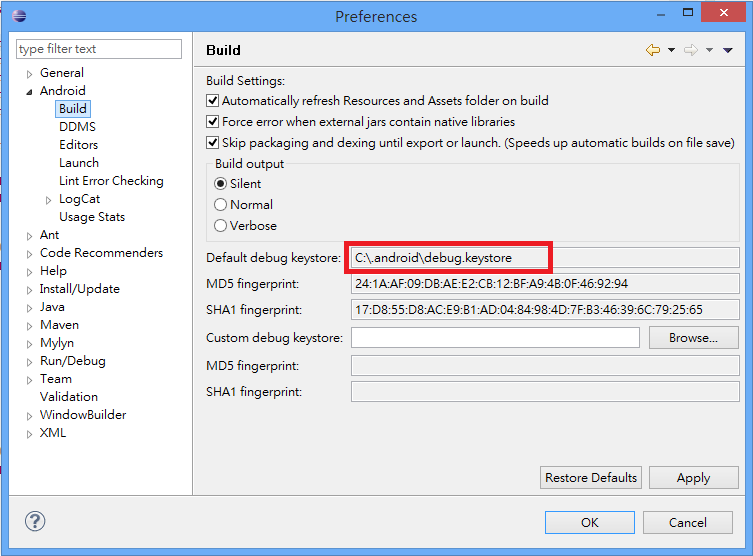This screenshot has width=753, height=556.
Task: Expand the Mylyn tree node
Action: point(29,344)
